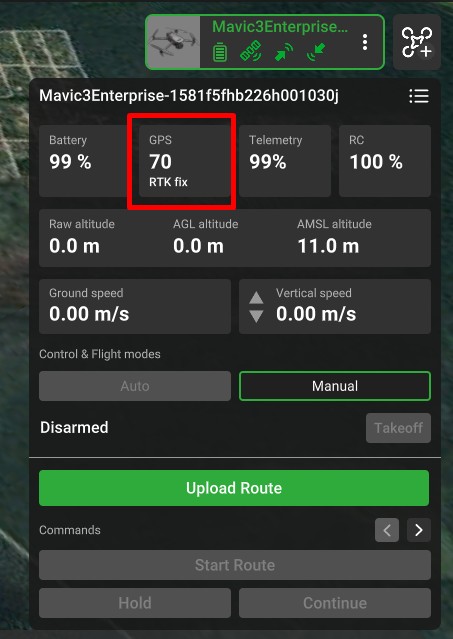Open the list view icon beside drone name
The width and height of the screenshot is (453, 639).
coord(419,97)
